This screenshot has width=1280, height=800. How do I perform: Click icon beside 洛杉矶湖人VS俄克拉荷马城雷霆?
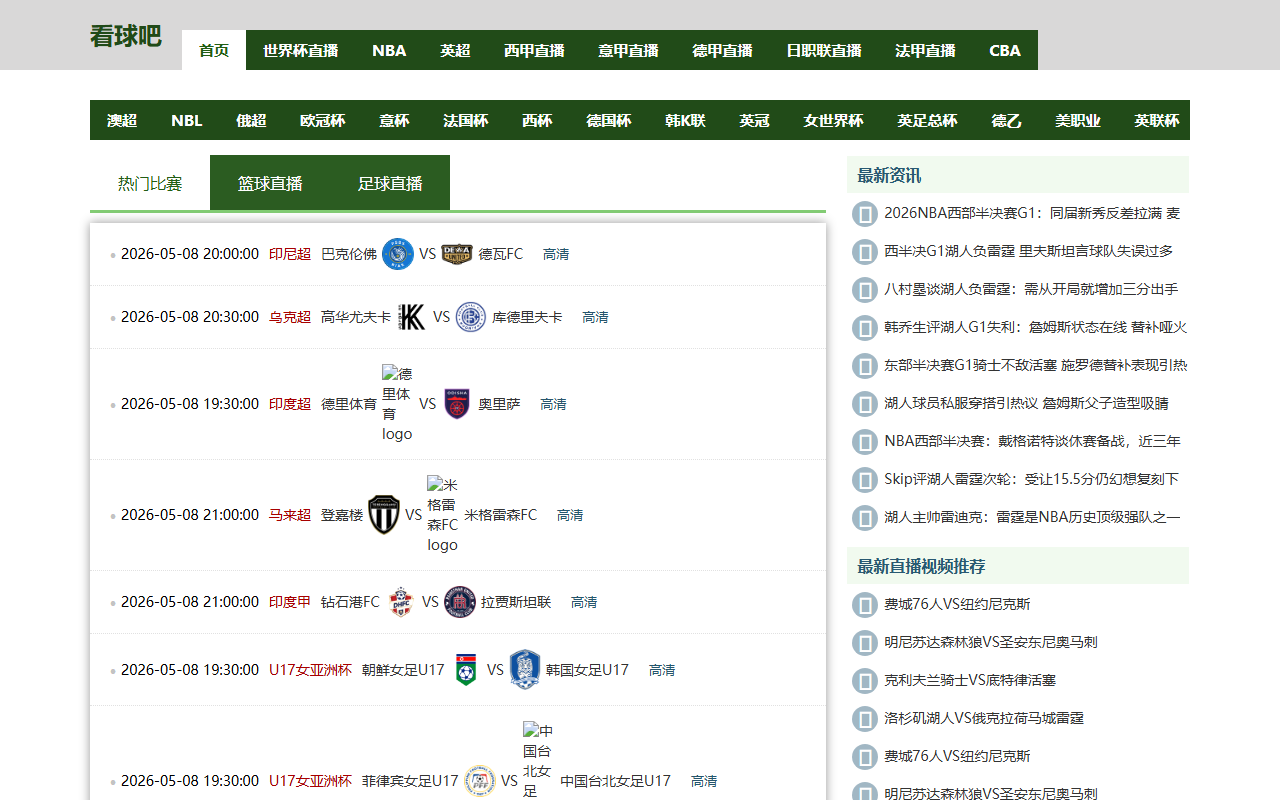[x=865, y=719]
